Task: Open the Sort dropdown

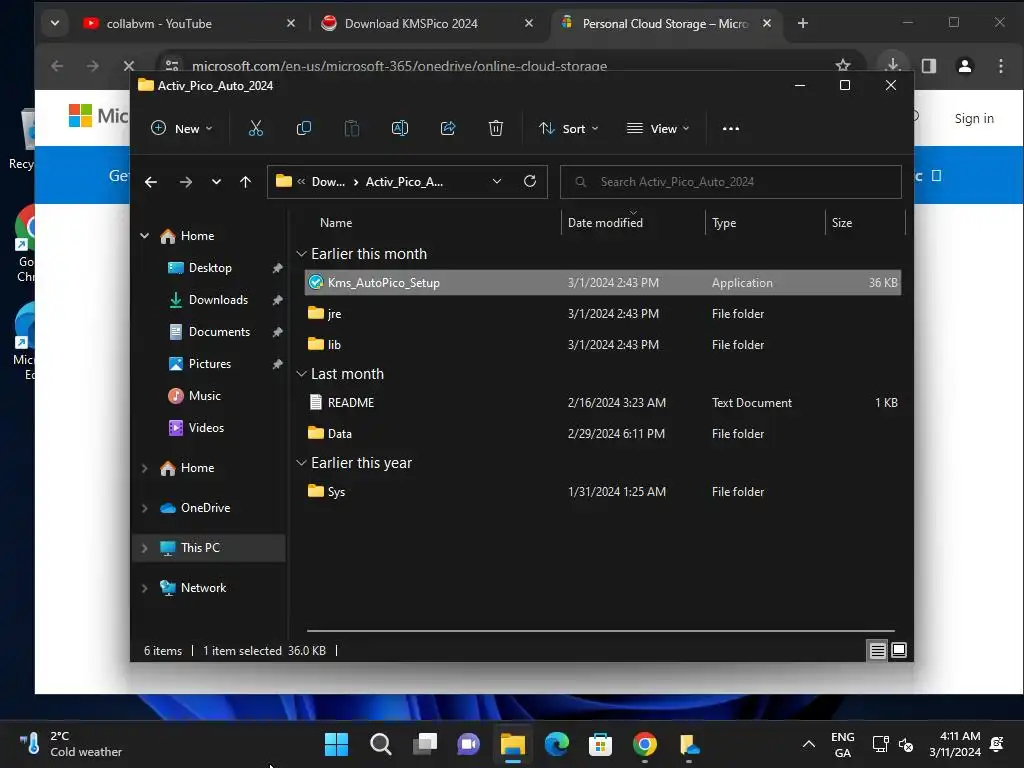Action: pos(569,129)
